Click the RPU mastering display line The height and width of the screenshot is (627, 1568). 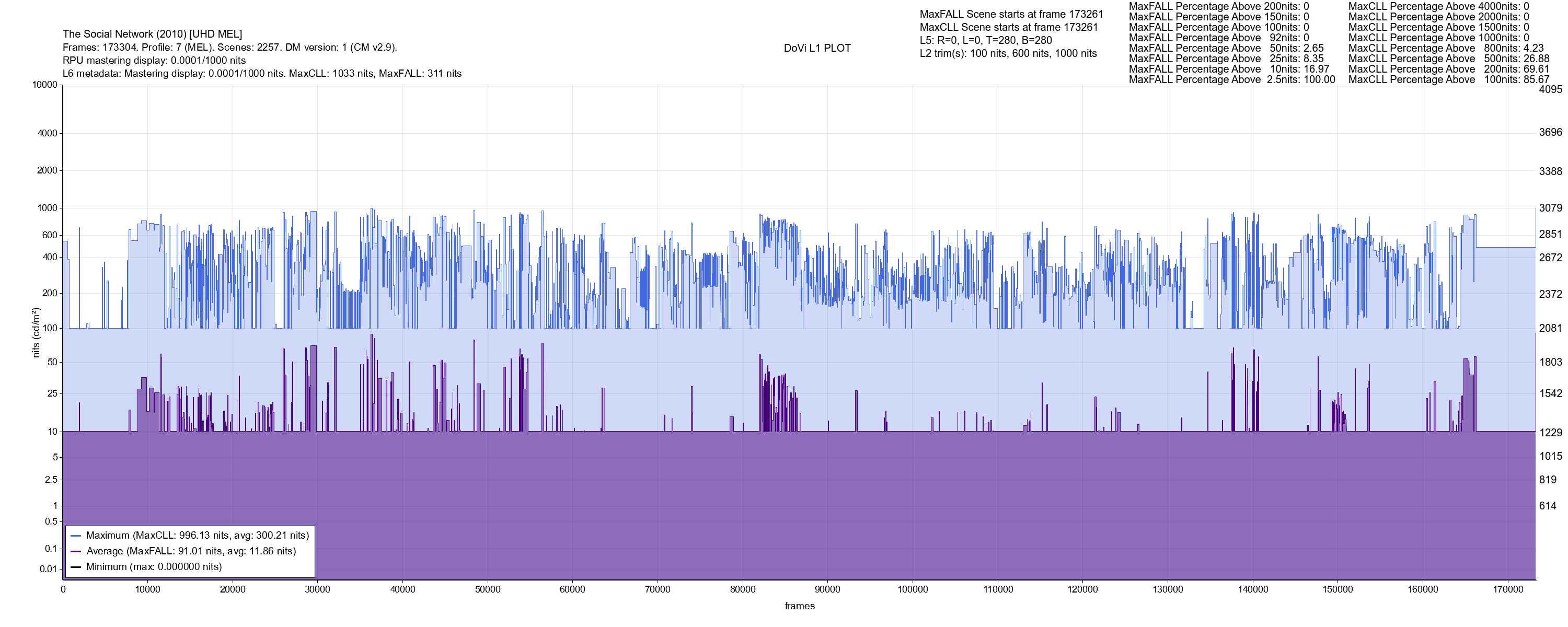[154, 60]
